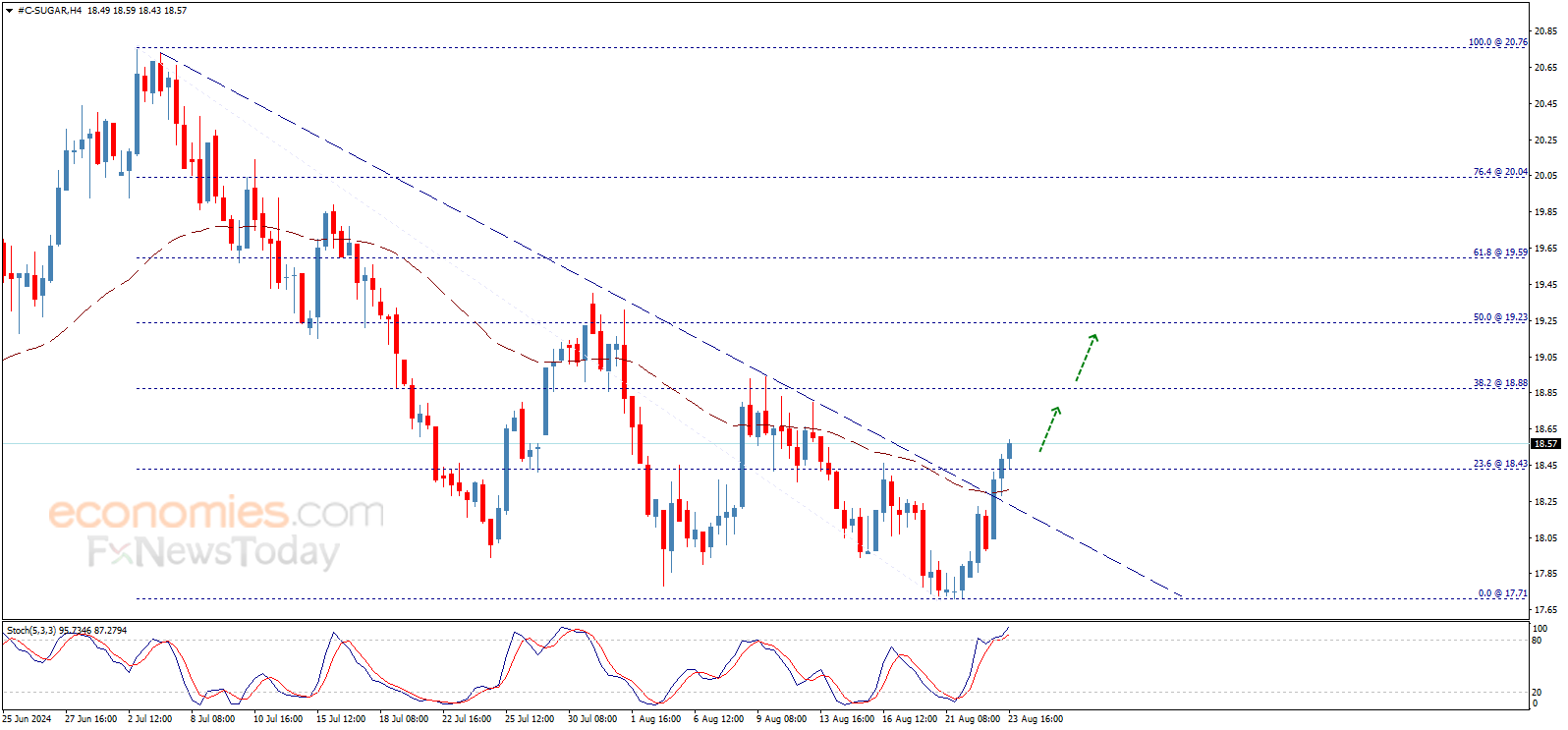Click the 20.05 price axis label
The width and height of the screenshot is (1568, 730).
1545,176
